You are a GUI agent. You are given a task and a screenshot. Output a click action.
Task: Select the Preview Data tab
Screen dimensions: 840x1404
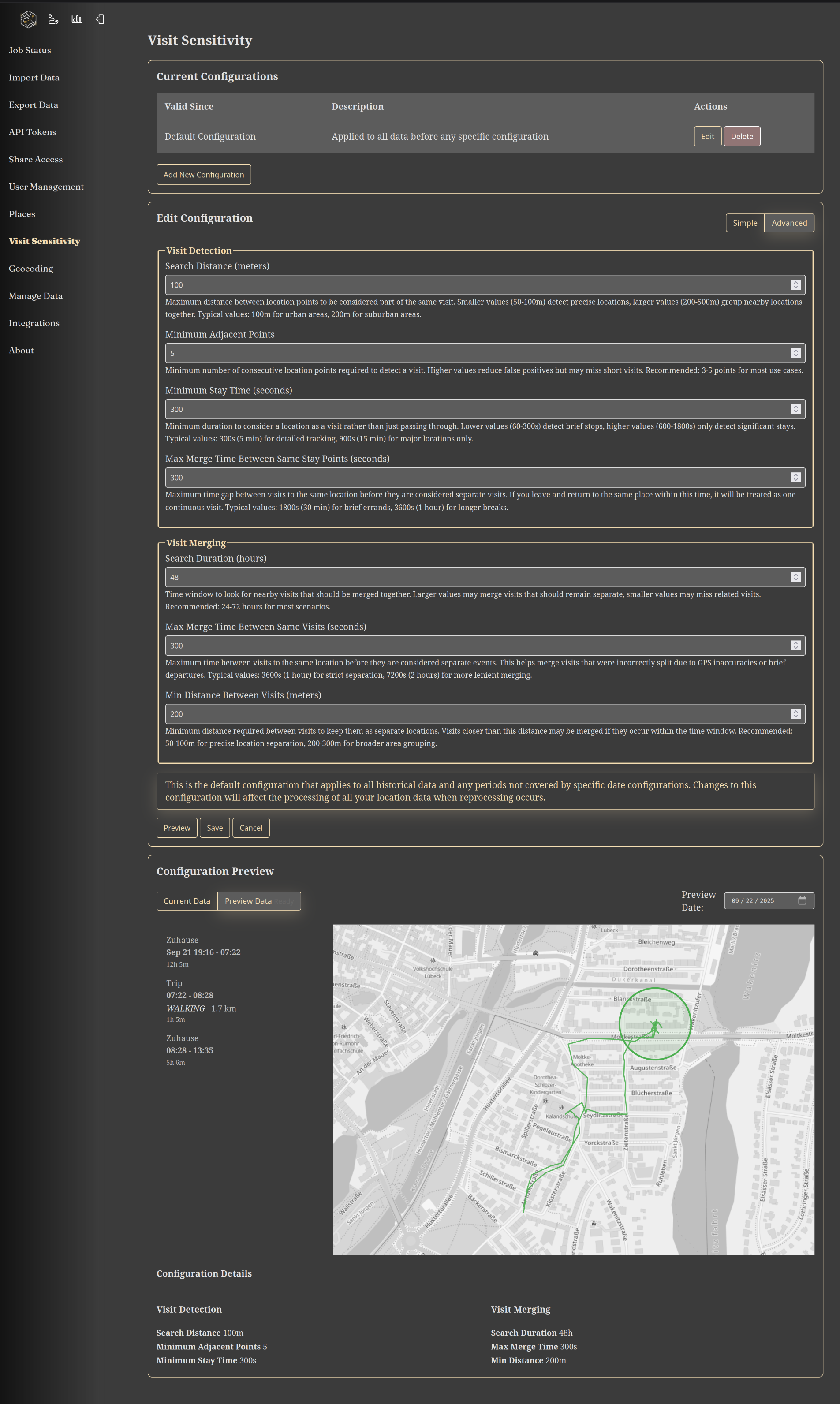pos(249,901)
